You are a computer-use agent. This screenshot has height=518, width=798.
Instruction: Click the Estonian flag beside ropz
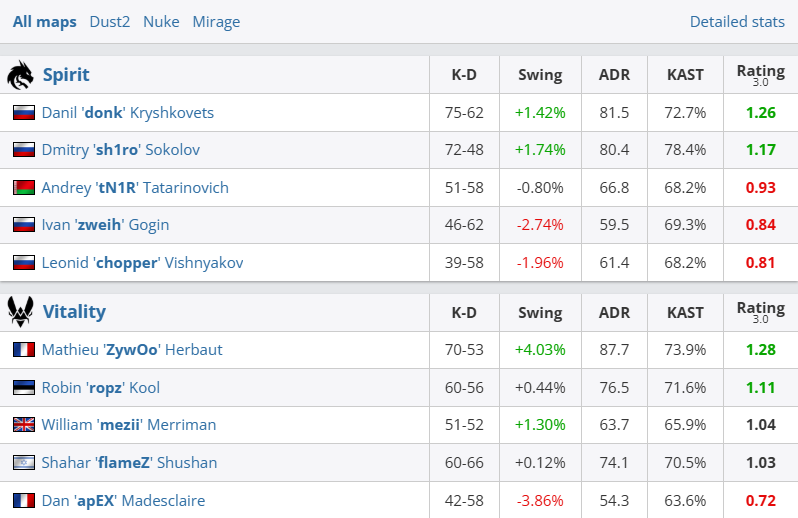(24, 388)
